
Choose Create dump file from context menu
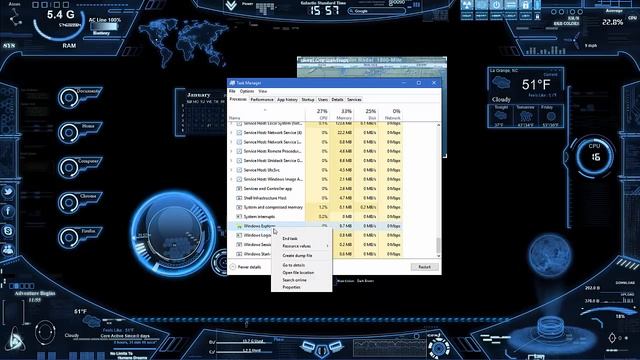[302, 256]
